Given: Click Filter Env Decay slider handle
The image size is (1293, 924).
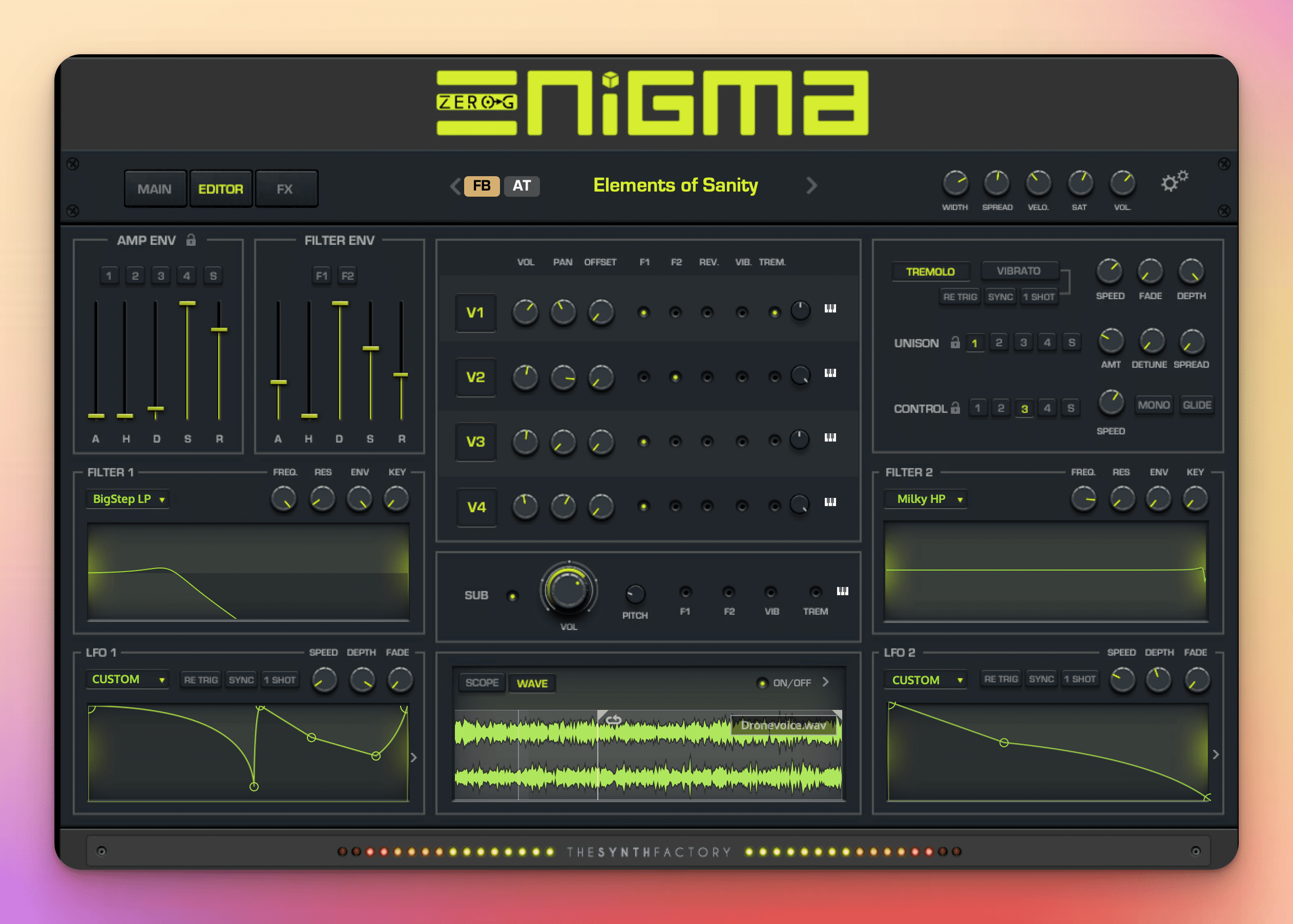Looking at the screenshot, I should tap(340, 303).
